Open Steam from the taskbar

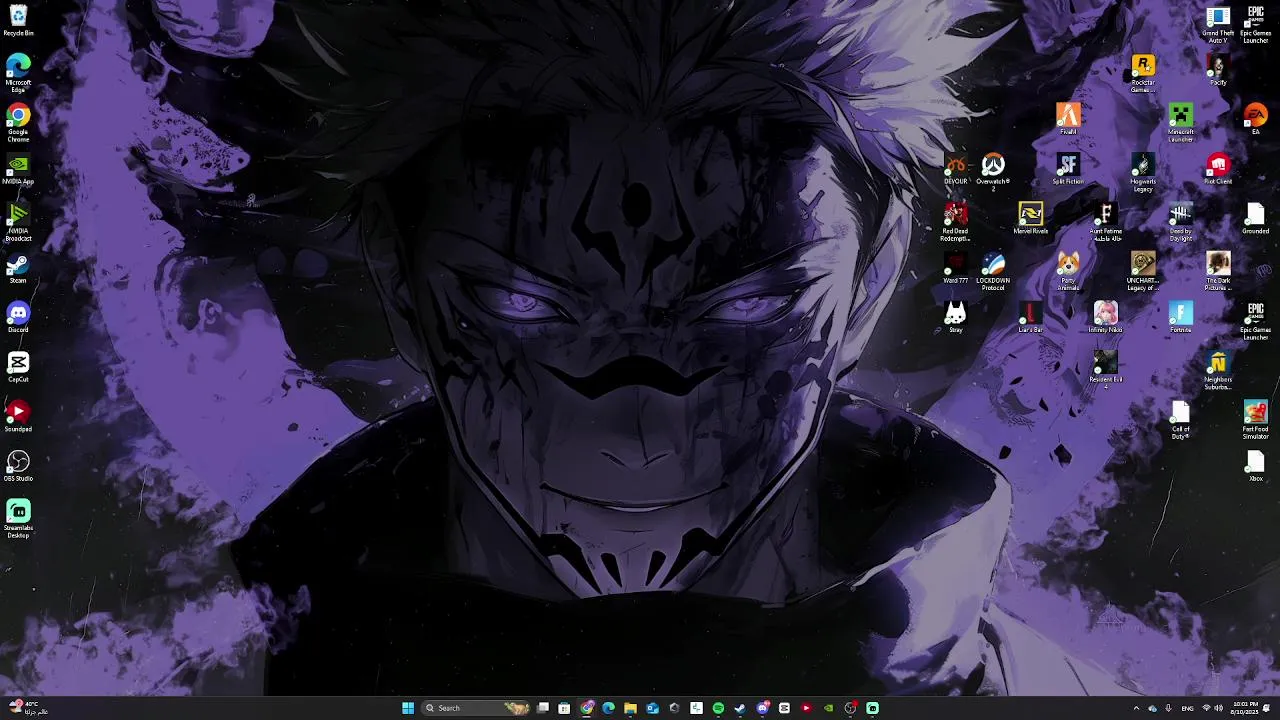(x=740, y=708)
